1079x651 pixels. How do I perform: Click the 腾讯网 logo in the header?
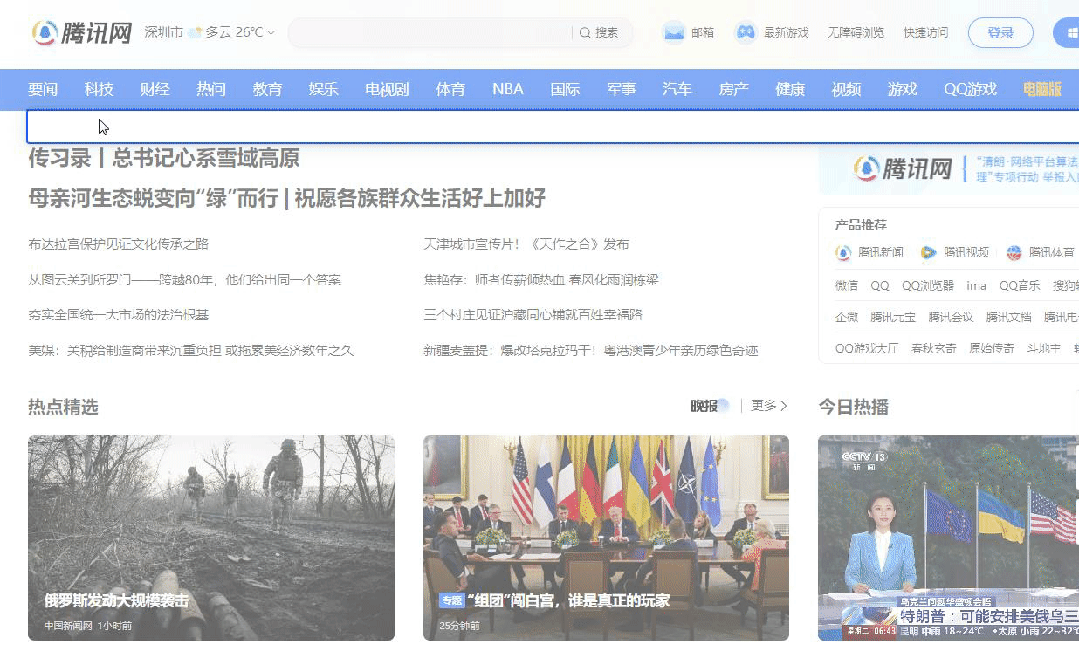82,32
